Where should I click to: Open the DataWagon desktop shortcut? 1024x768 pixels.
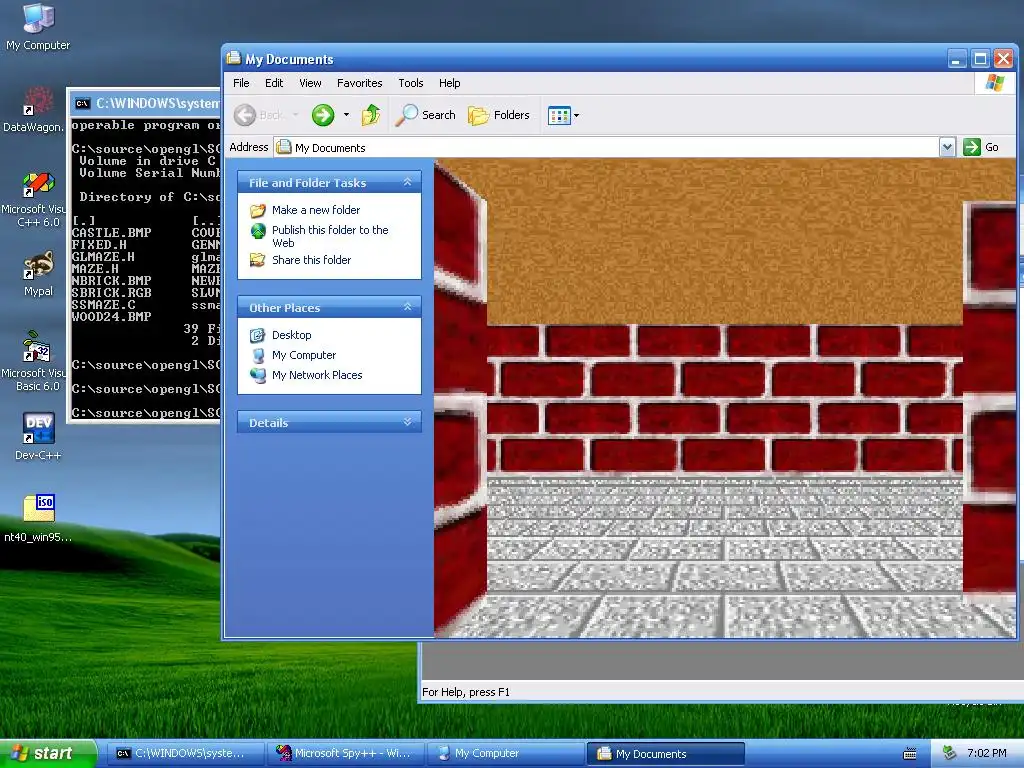tap(34, 110)
